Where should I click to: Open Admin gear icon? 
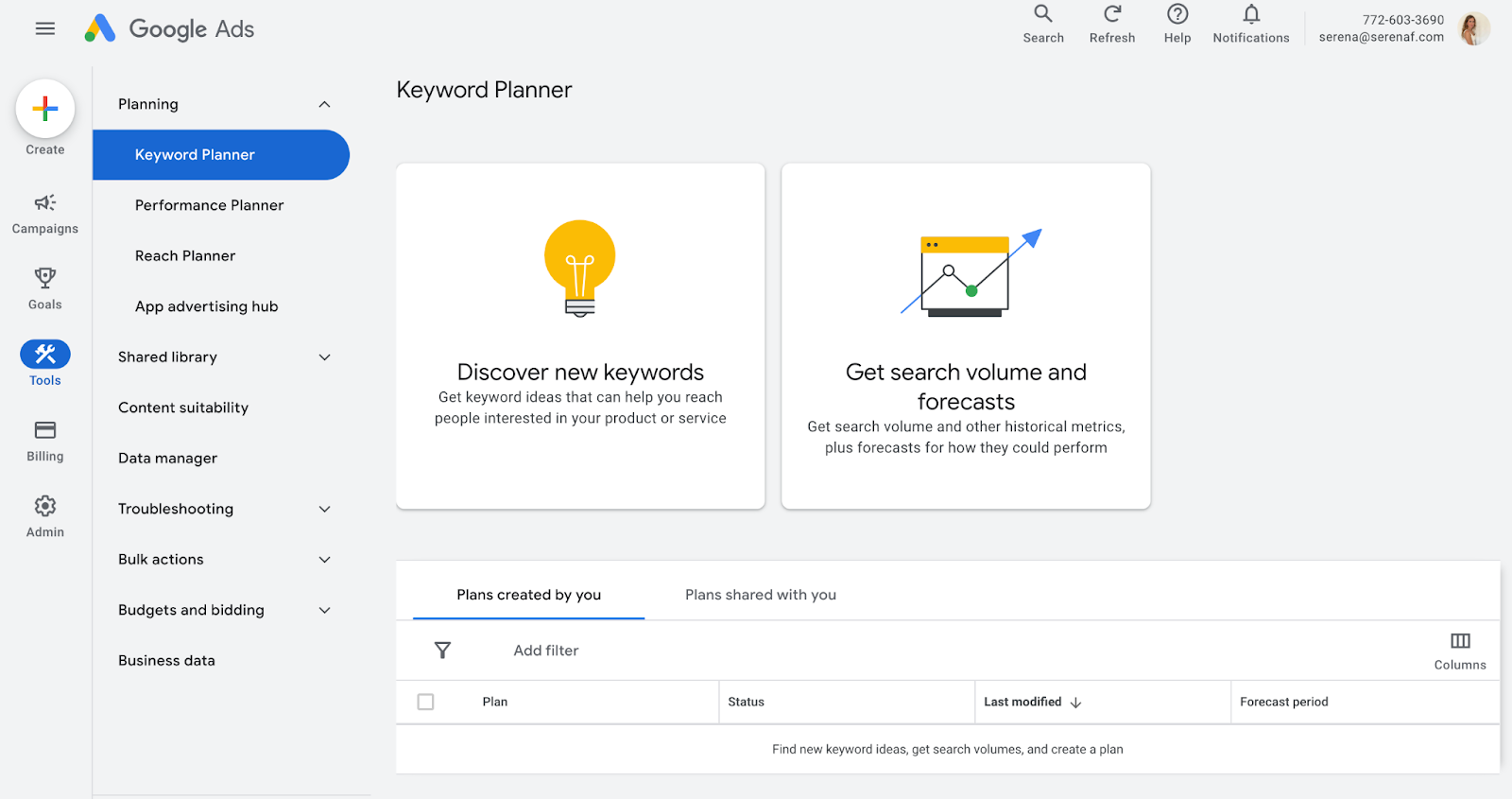point(45,506)
